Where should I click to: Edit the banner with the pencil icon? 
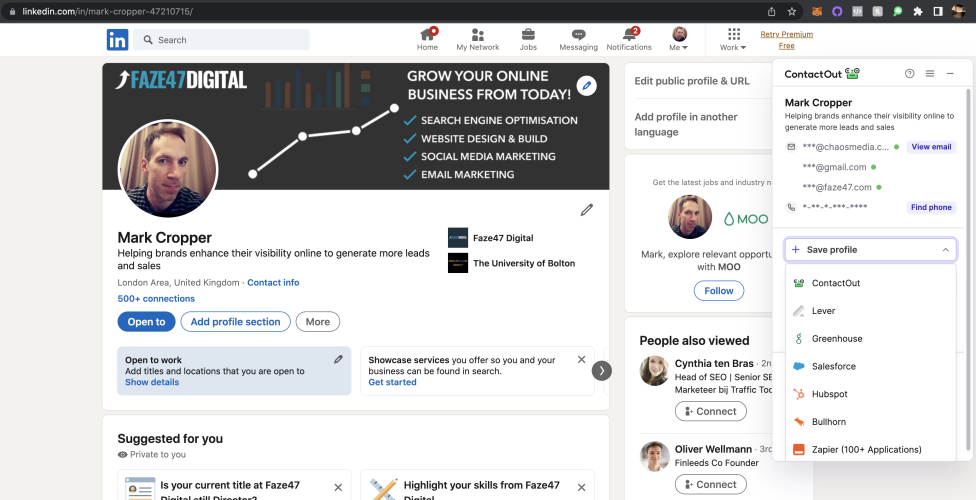(x=586, y=86)
